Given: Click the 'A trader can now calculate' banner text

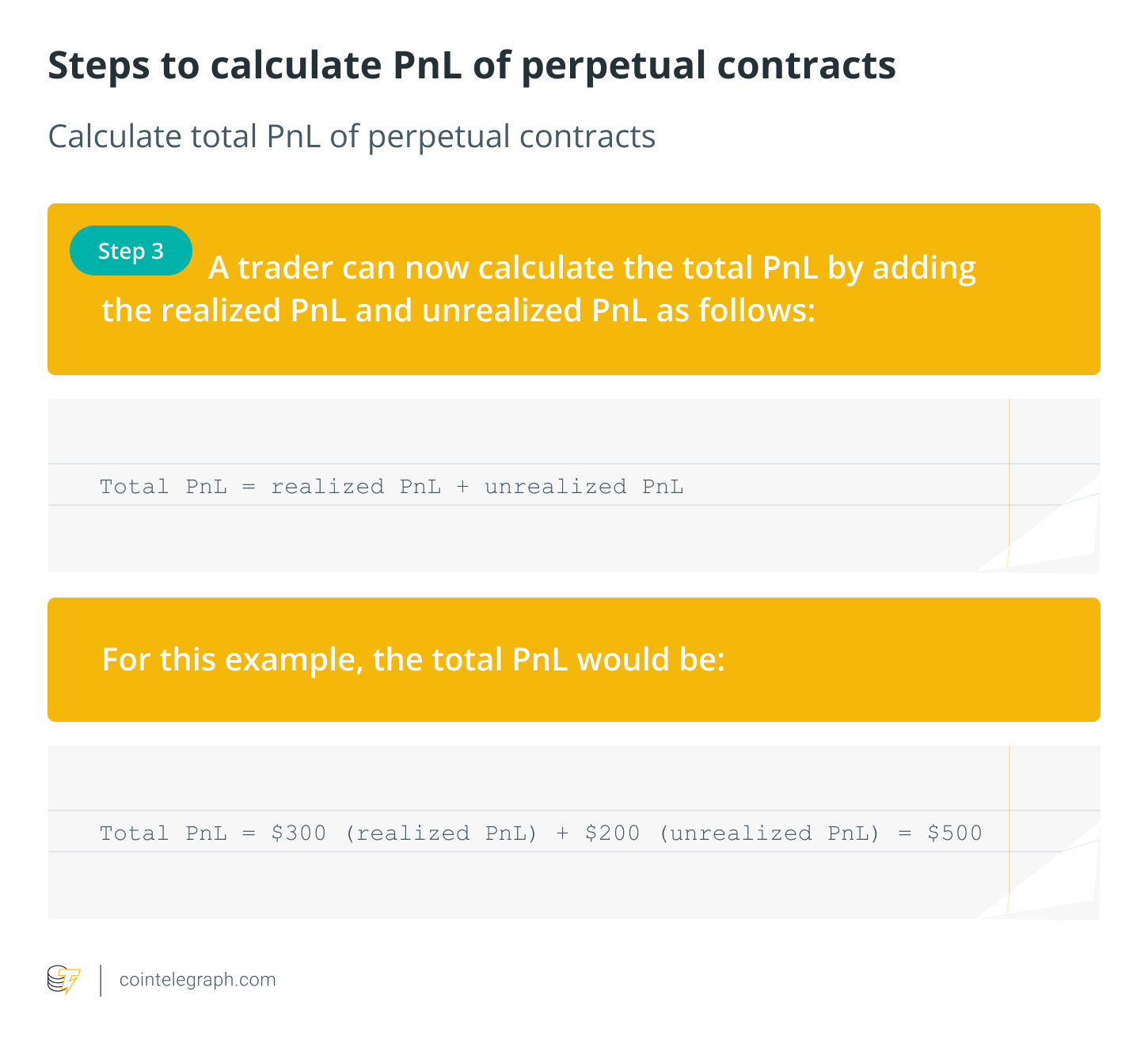Looking at the screenshot, I should click(591, 268).
